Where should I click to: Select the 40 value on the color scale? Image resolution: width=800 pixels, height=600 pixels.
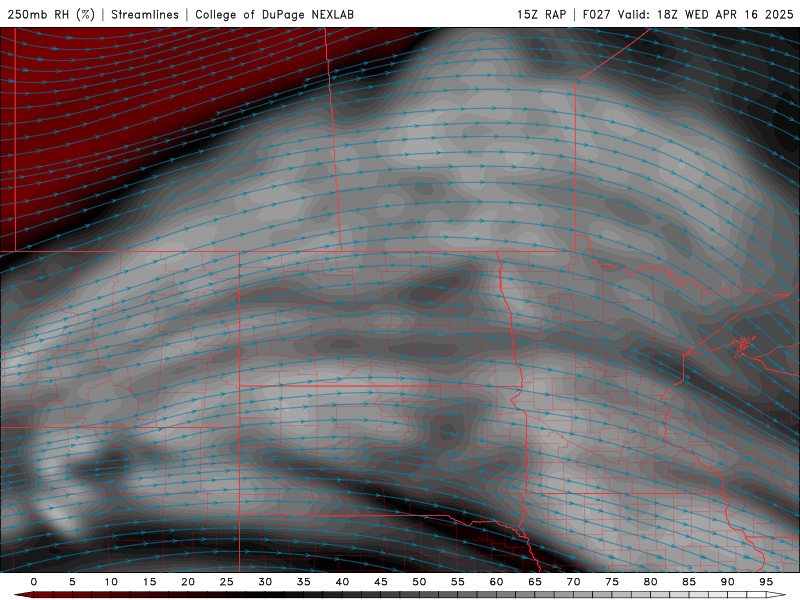click(342, 582)
